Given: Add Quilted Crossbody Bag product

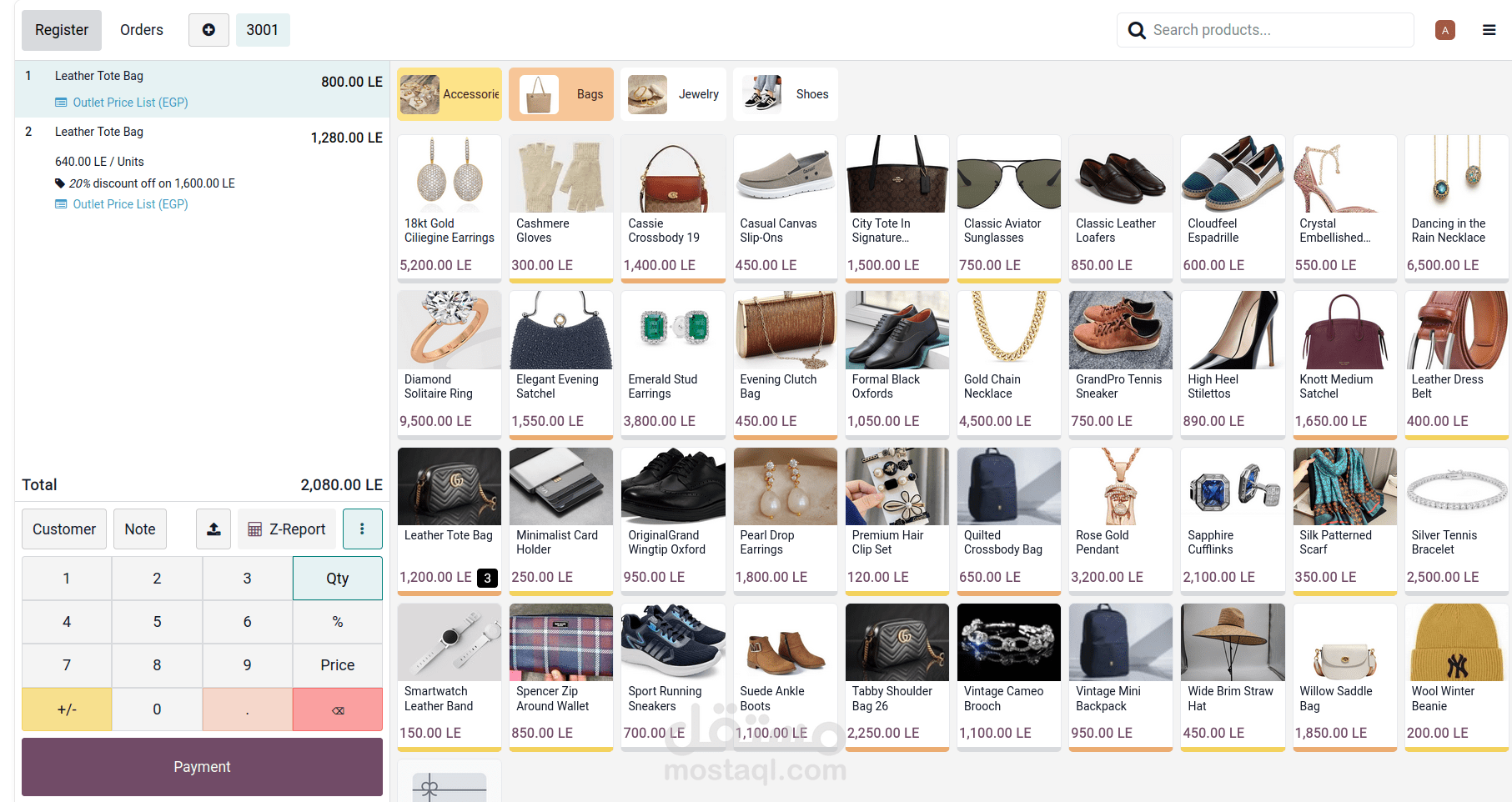Looking at the screenshot, I should point(1009,521).
